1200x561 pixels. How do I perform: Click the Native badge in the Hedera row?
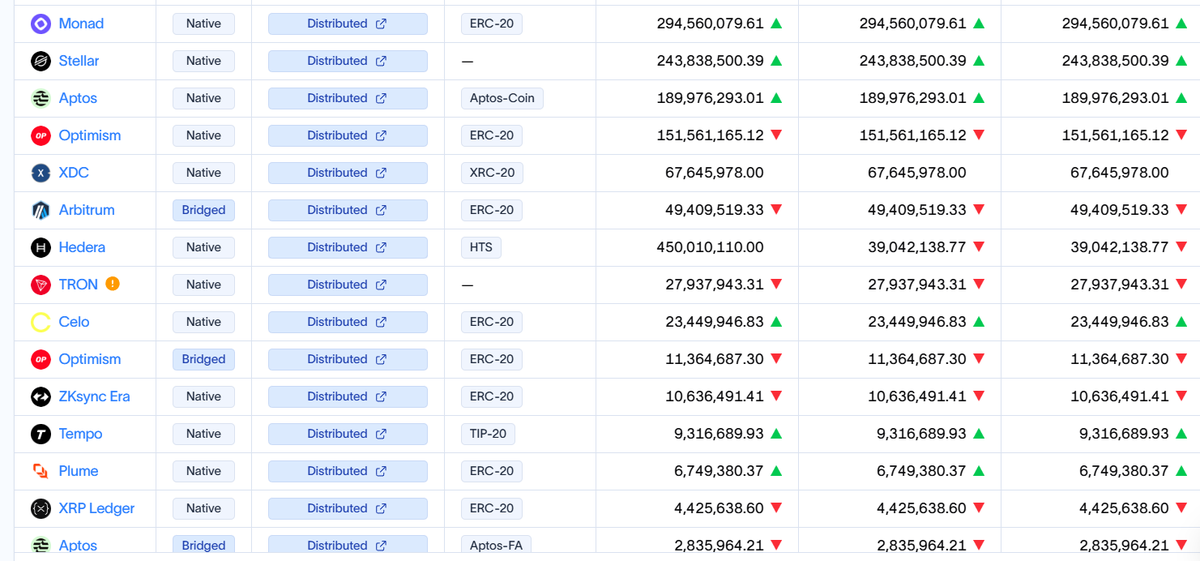(204, 247)
